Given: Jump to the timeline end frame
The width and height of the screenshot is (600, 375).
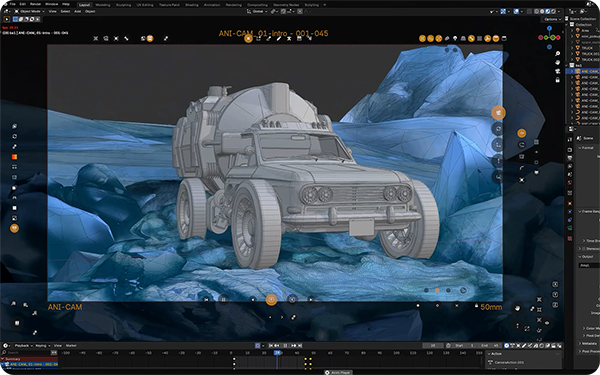Looking at the screenshot, I should point(300,346).
